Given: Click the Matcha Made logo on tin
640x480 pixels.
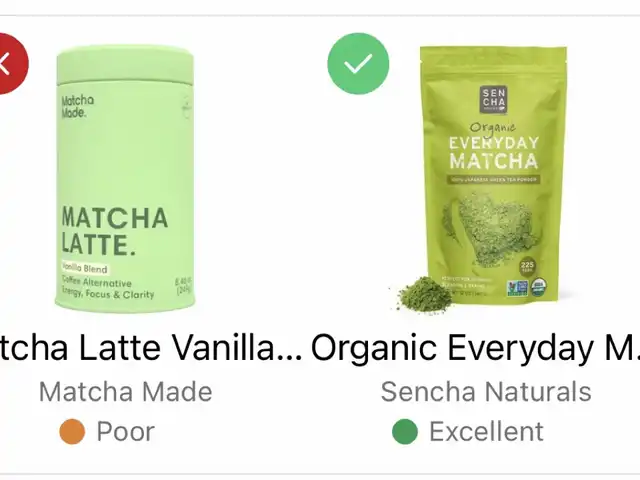Looking at the screenshot, I should [x=78, y=107].
